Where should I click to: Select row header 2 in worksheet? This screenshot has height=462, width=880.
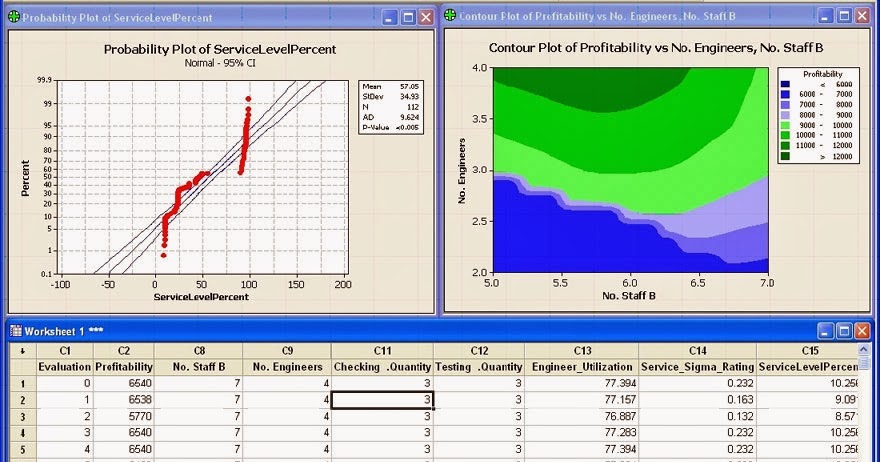(x=23, y=400)
